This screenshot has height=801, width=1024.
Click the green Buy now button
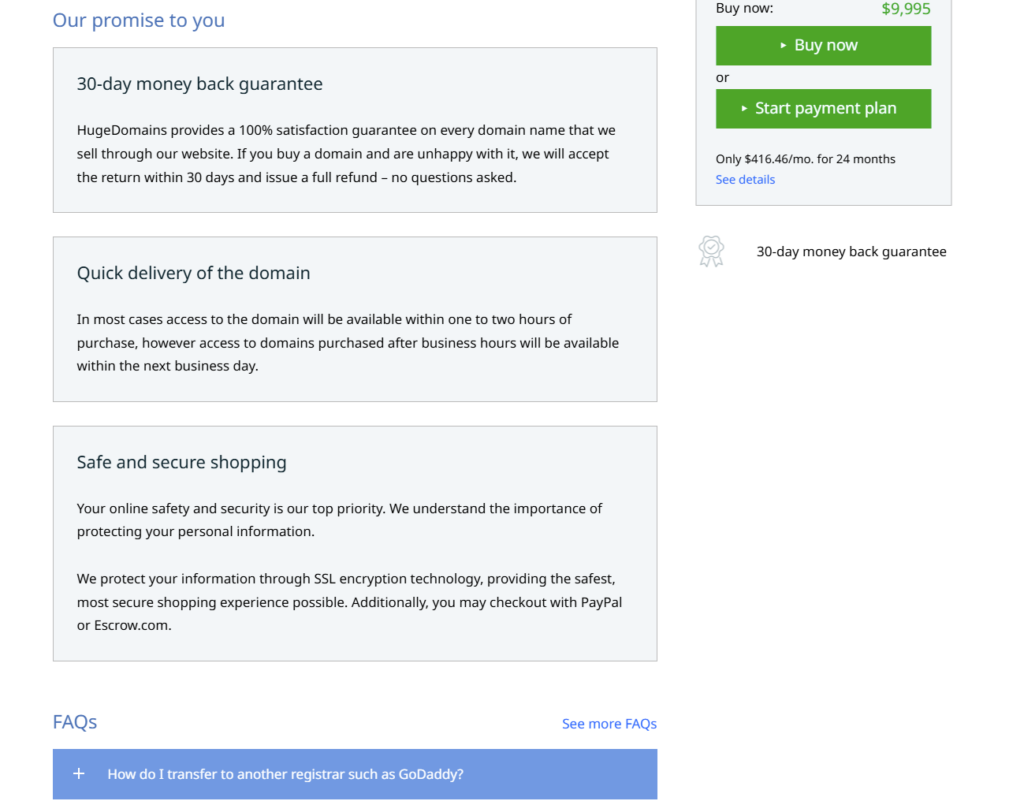(x=823, y=46)
